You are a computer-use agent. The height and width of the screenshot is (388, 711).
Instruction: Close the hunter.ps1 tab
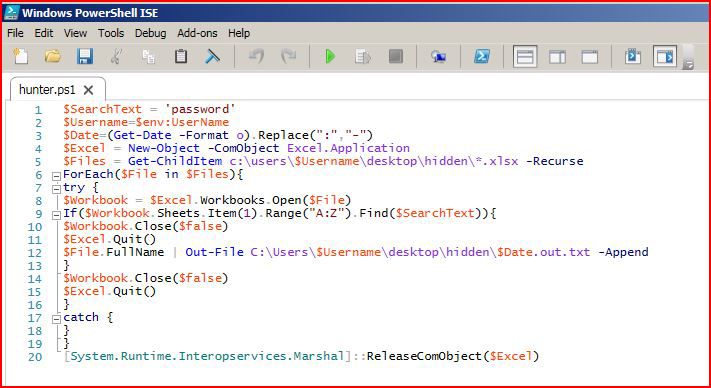click(88, 90)
